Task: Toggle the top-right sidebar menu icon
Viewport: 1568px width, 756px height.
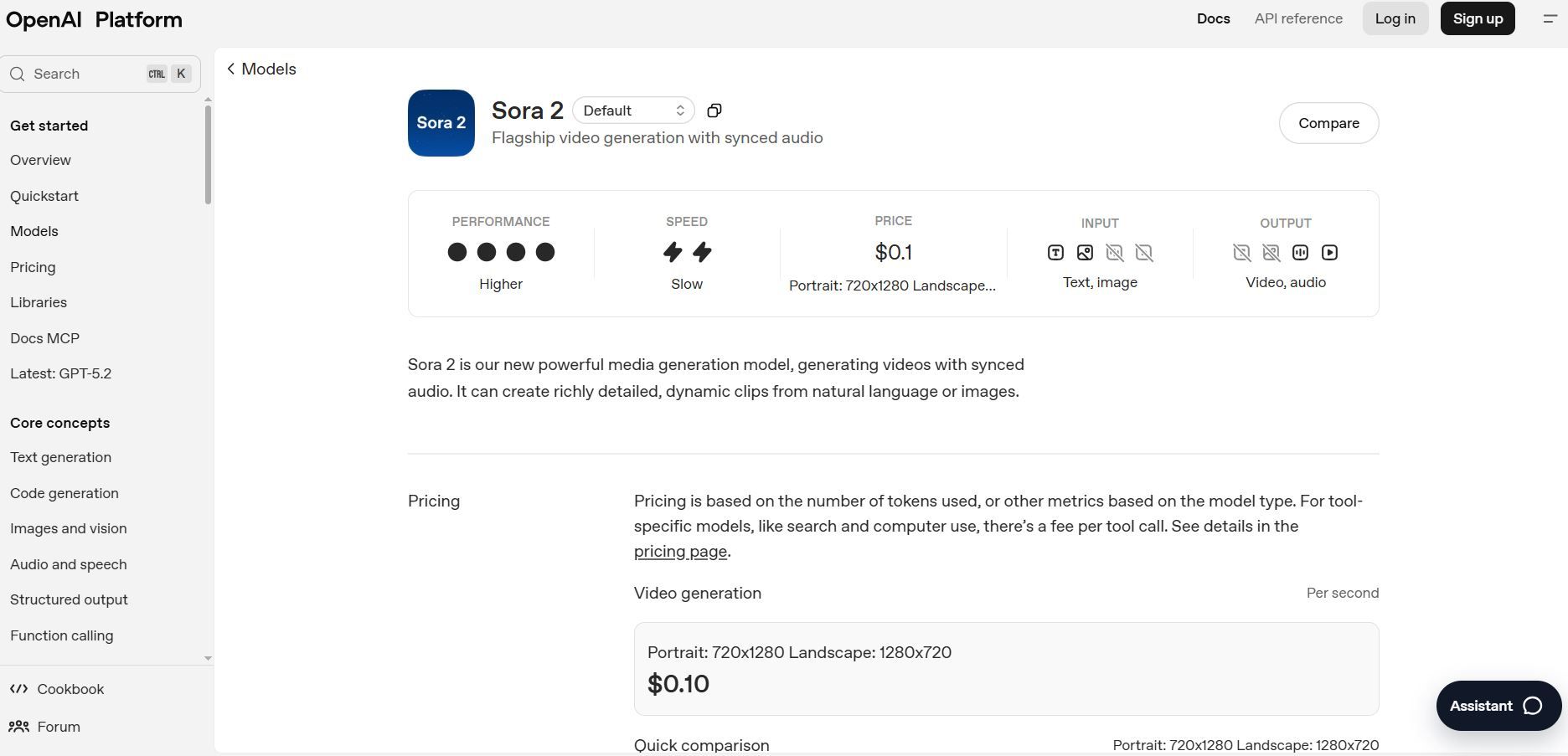Action: pyautogui.click(x=1550, y=18)
